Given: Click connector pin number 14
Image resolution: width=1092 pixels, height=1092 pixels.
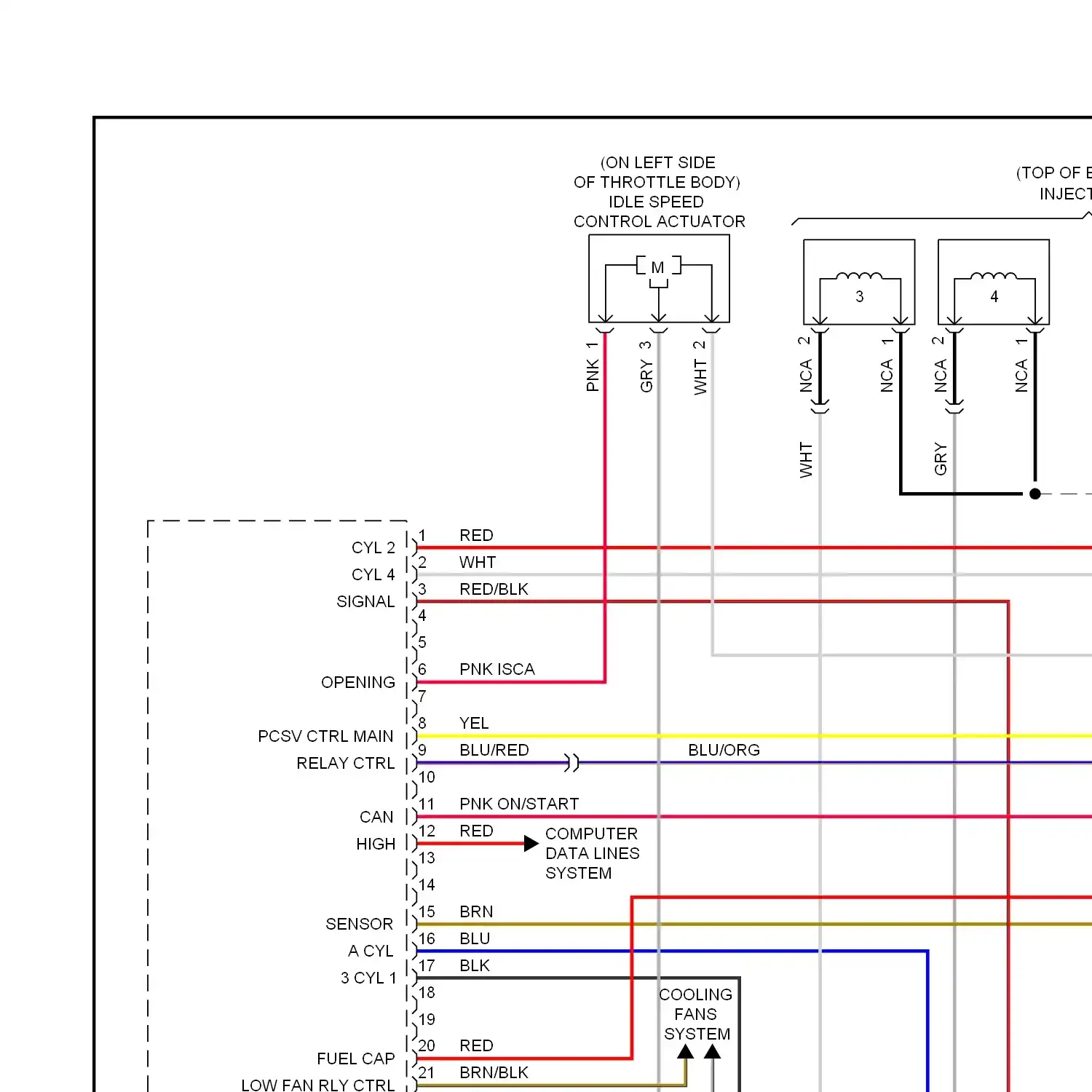Looking at the screenshot, I should coord(427,885).
